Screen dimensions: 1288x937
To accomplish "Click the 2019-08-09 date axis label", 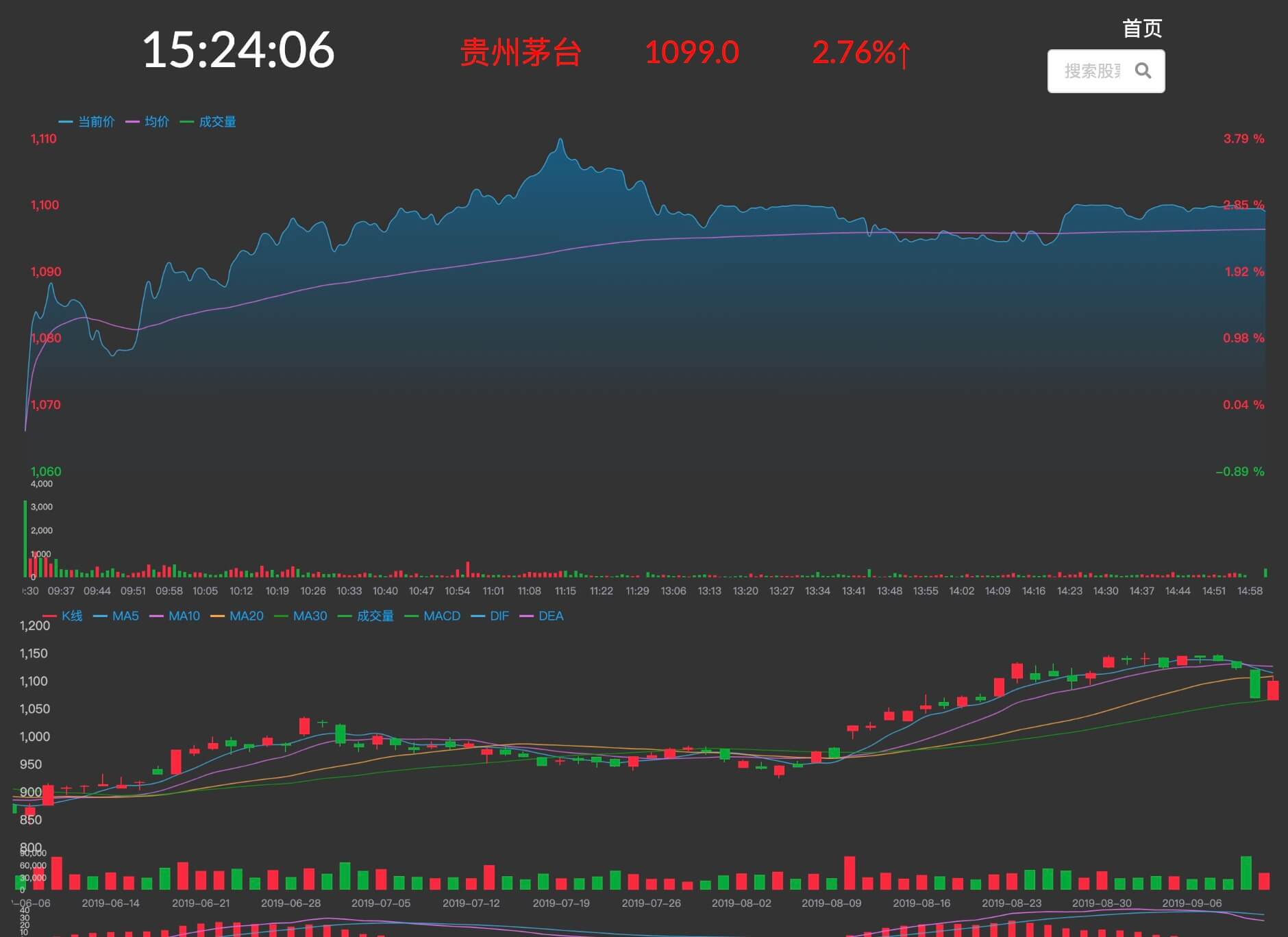I will pyautogui.click(x=831, y=903).
